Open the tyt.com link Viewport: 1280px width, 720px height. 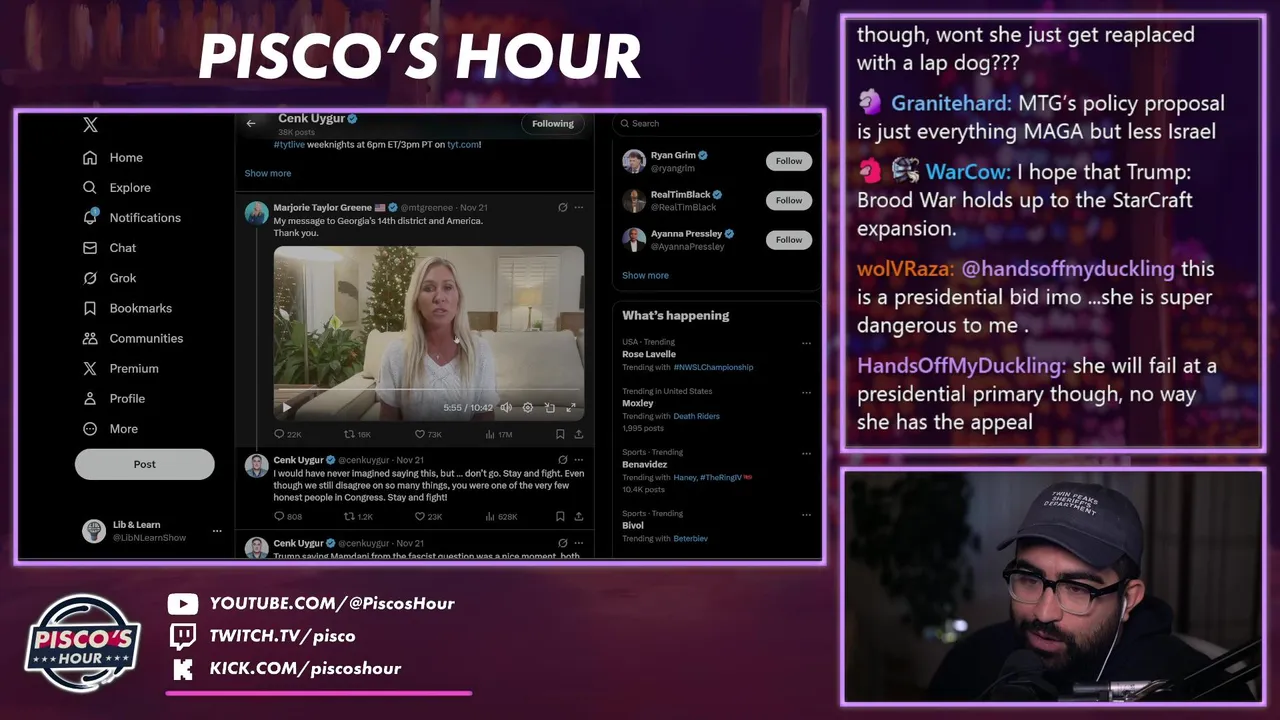pos(463,144)
